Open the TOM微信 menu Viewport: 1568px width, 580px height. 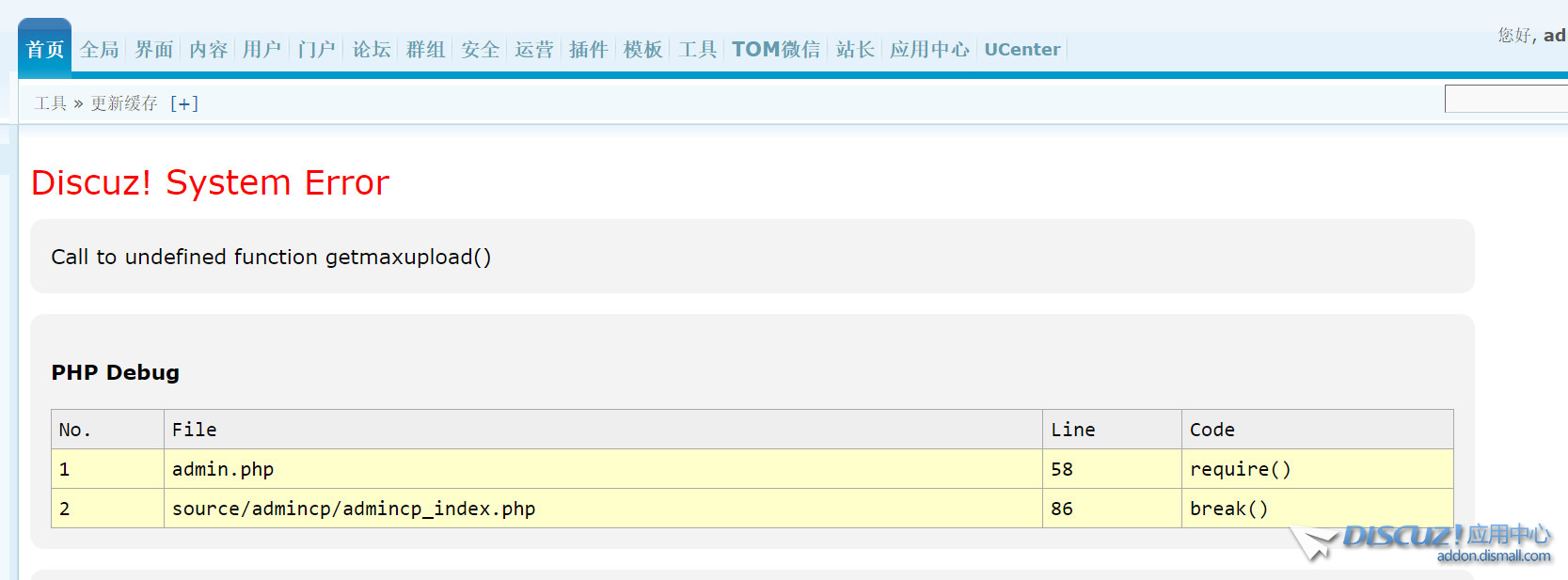click(775, 49)
